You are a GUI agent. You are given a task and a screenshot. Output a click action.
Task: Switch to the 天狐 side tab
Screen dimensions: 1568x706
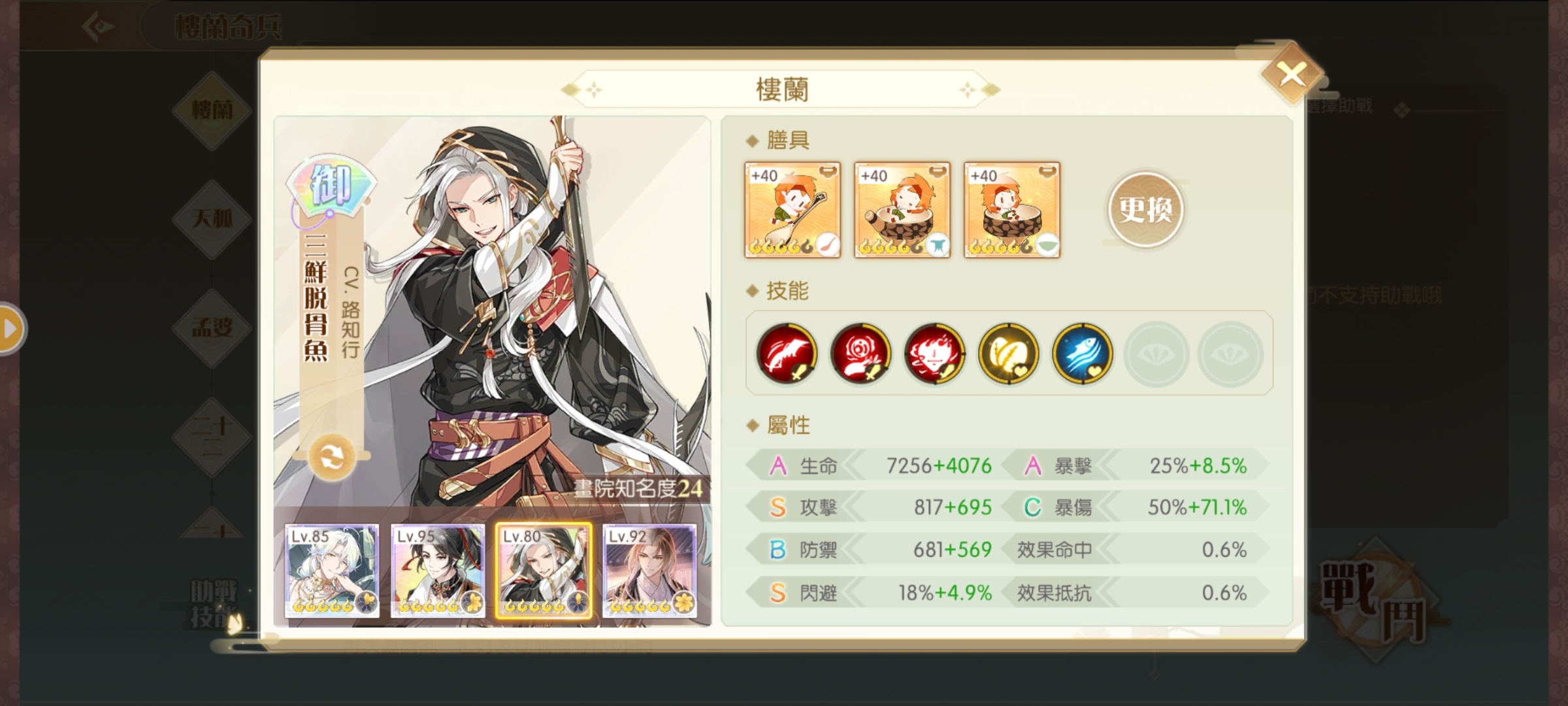pos(212,218)
